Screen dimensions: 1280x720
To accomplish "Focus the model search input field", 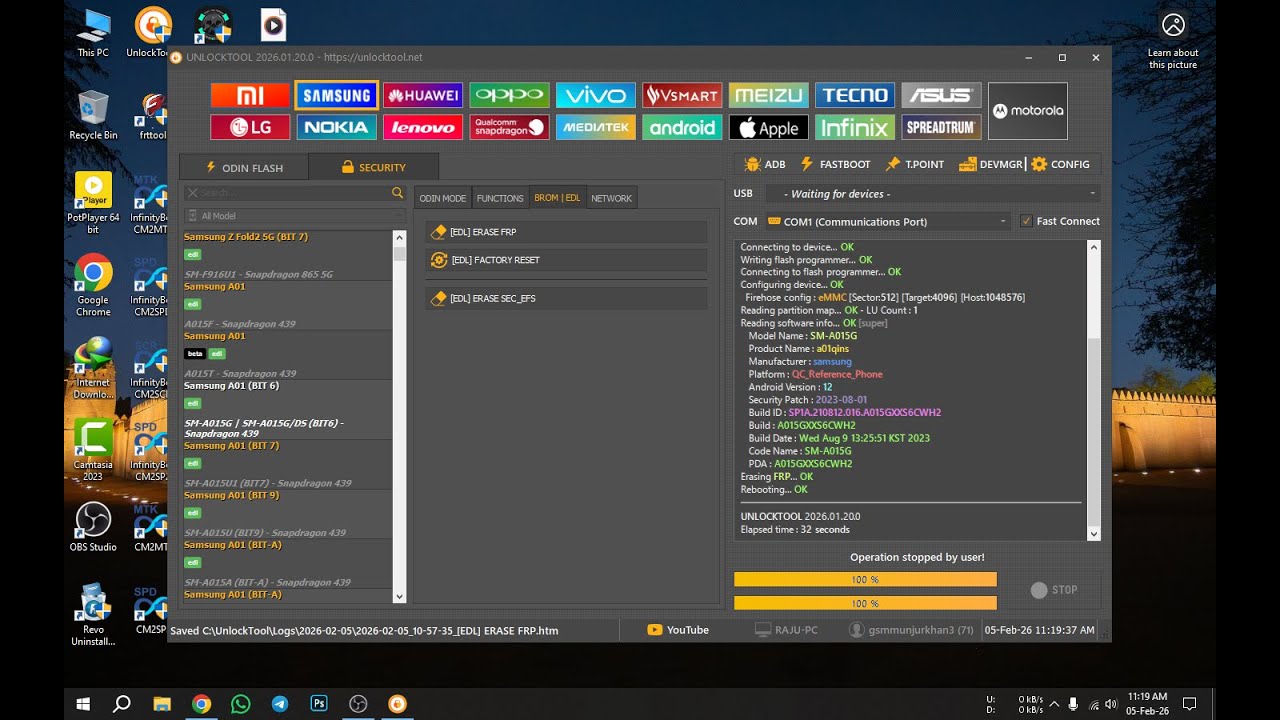I will coord(295,193).
